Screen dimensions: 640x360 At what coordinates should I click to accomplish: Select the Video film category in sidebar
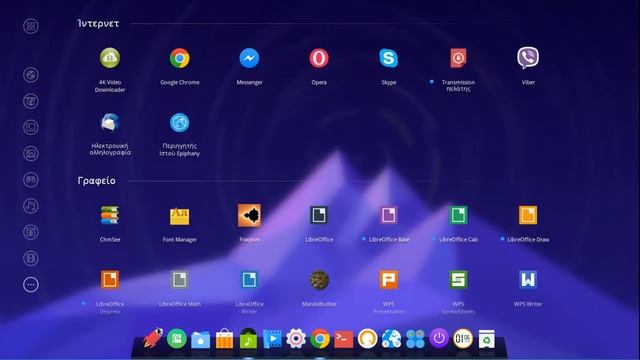pyautogui.click(x=31, y=258)
